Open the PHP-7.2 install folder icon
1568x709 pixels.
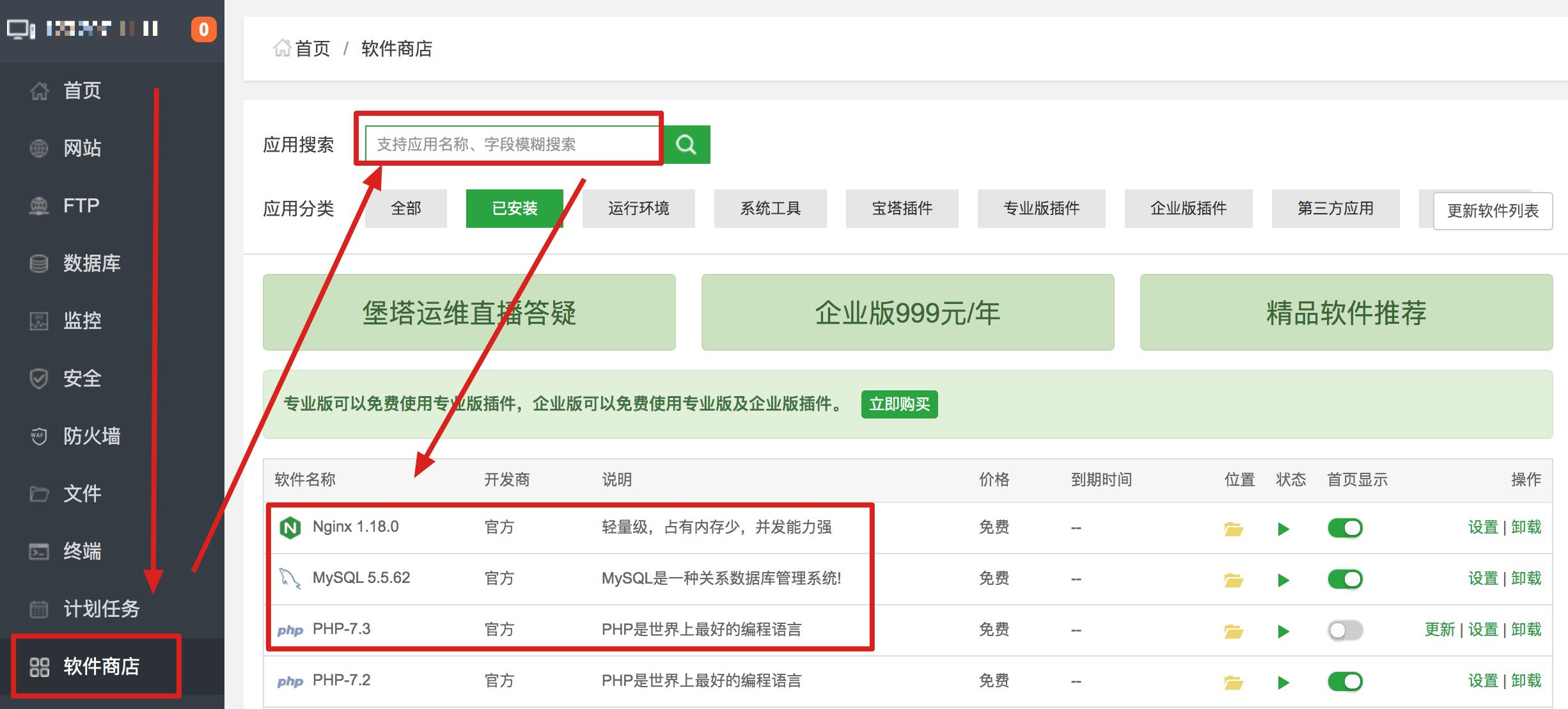pos(1234,682)
